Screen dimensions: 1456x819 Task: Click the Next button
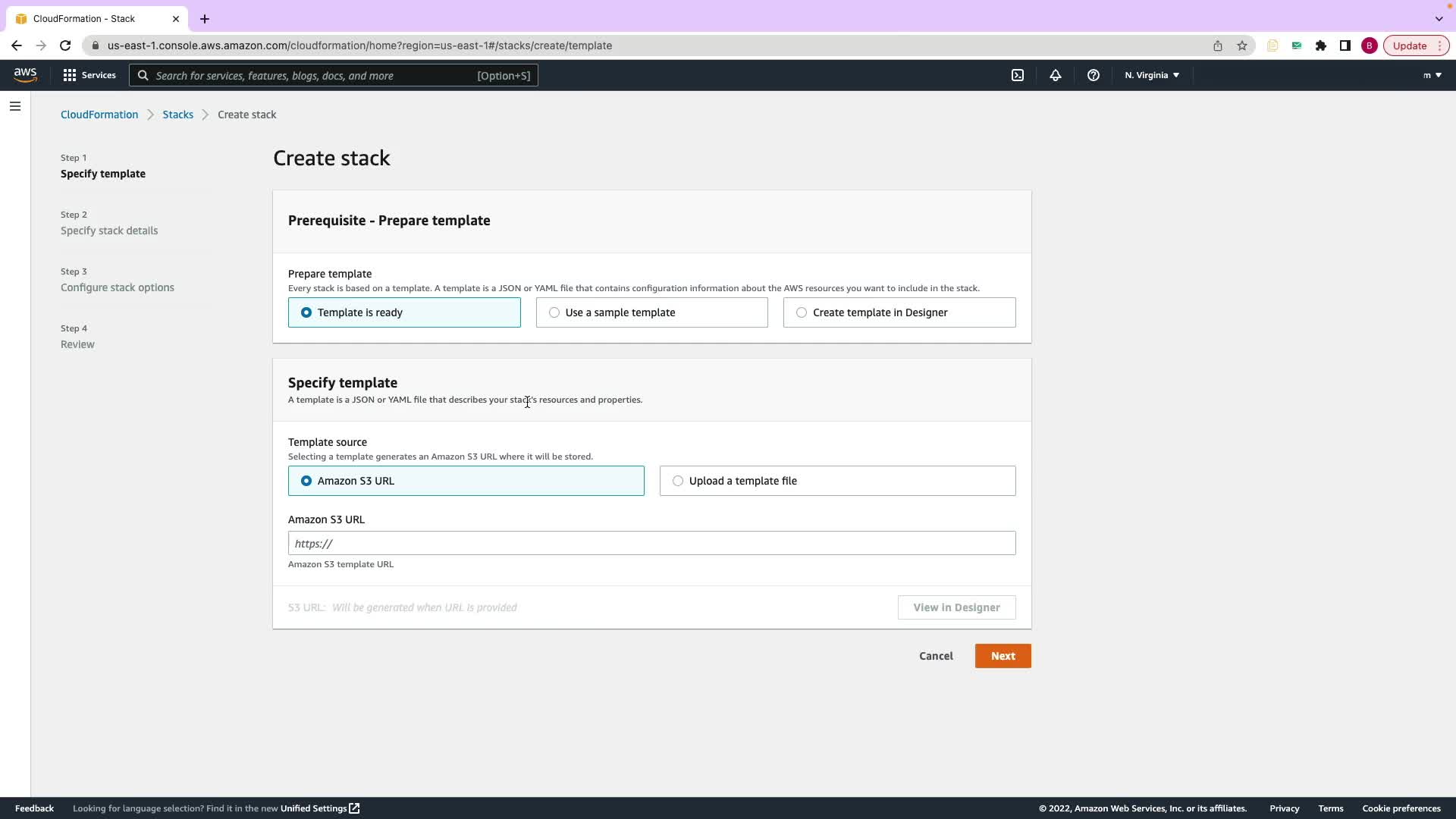pyautogui.click(x=1003, y=656)
